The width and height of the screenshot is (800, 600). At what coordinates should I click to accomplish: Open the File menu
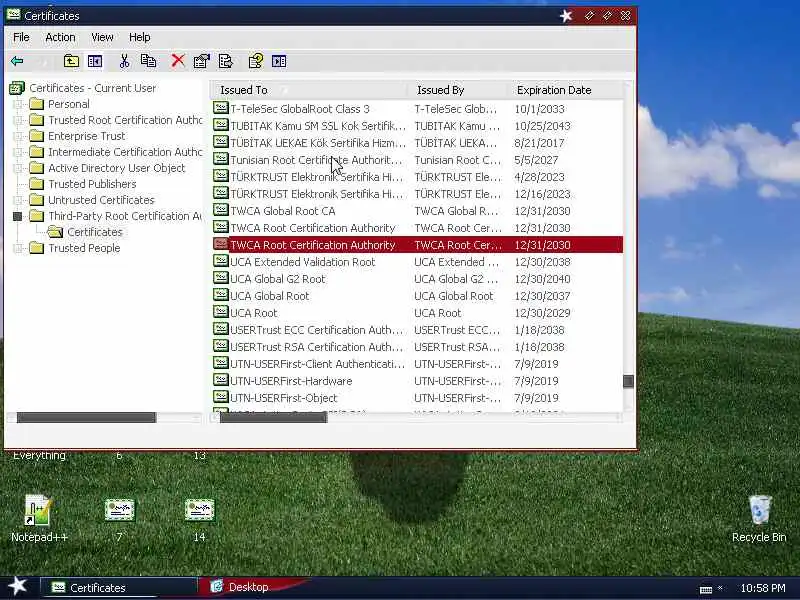pos(21,37)
